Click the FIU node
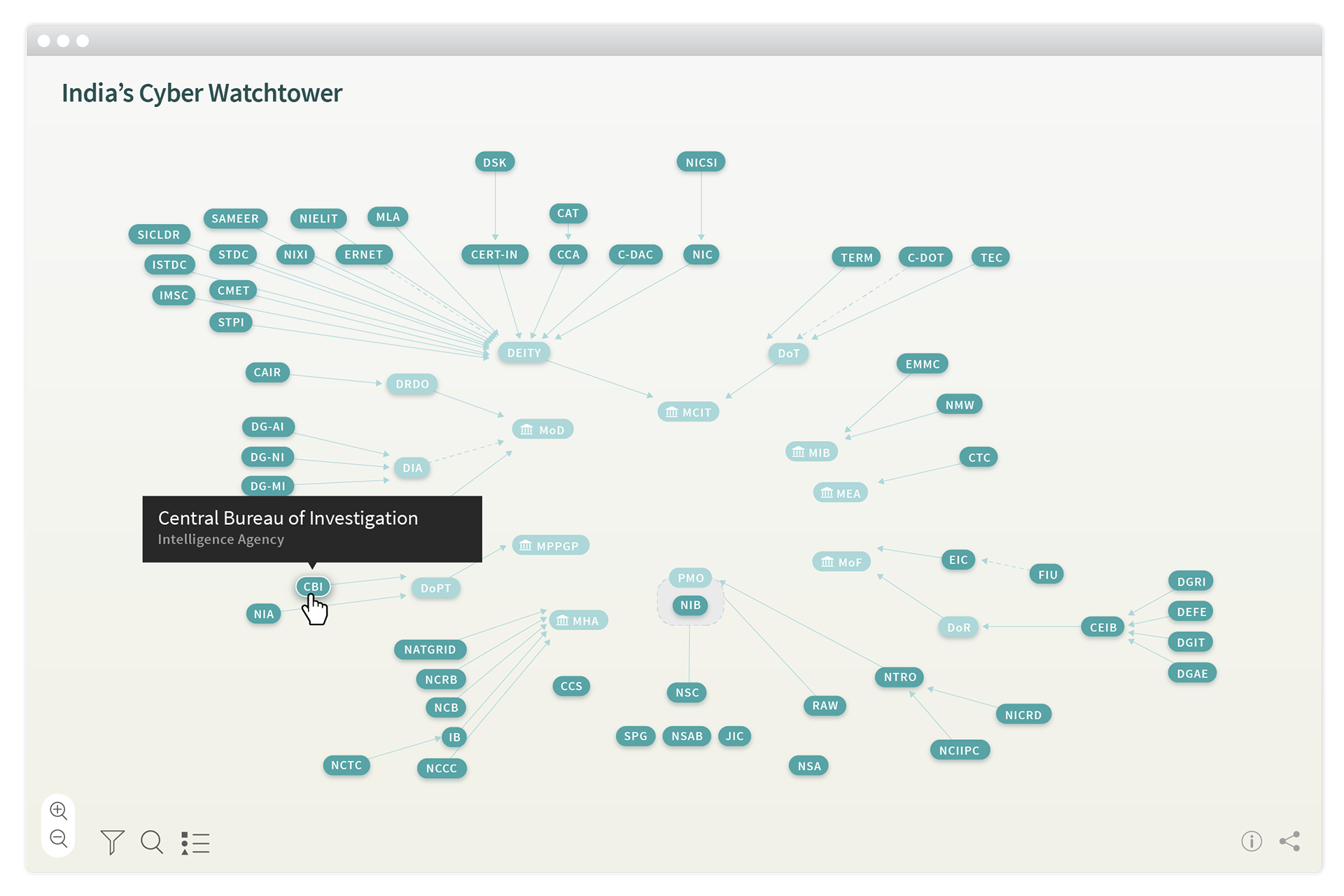Screen dimensions: 1344x896 point(1047,575)
